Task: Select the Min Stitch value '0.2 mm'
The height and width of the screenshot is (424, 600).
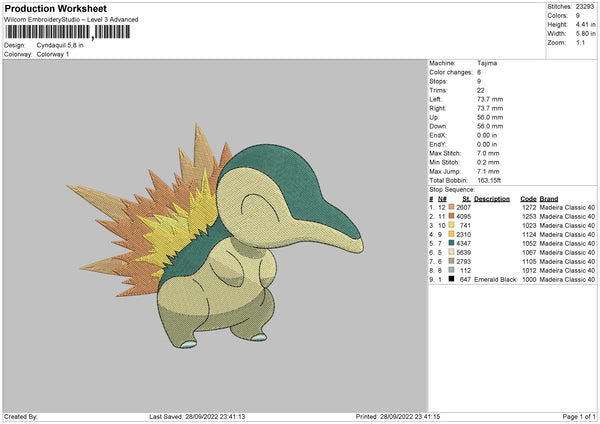Action: point(488,162)
